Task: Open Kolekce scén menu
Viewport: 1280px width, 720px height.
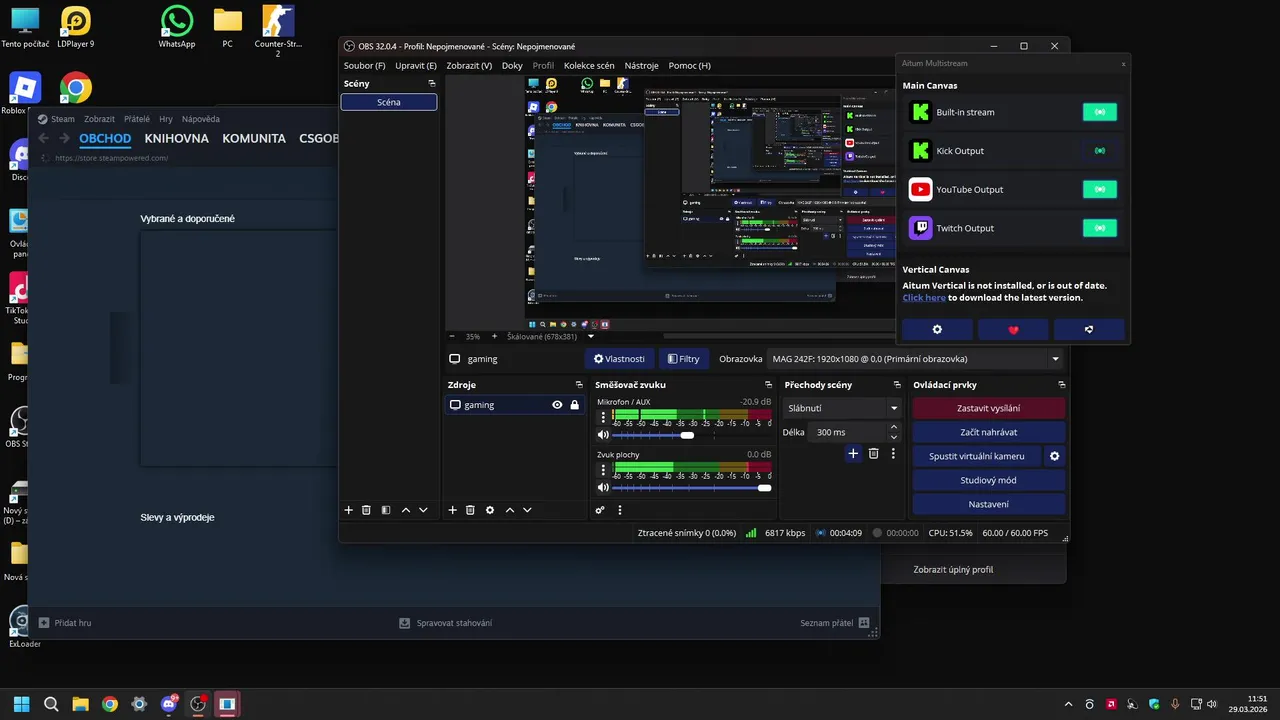Action: coord(589,65)
